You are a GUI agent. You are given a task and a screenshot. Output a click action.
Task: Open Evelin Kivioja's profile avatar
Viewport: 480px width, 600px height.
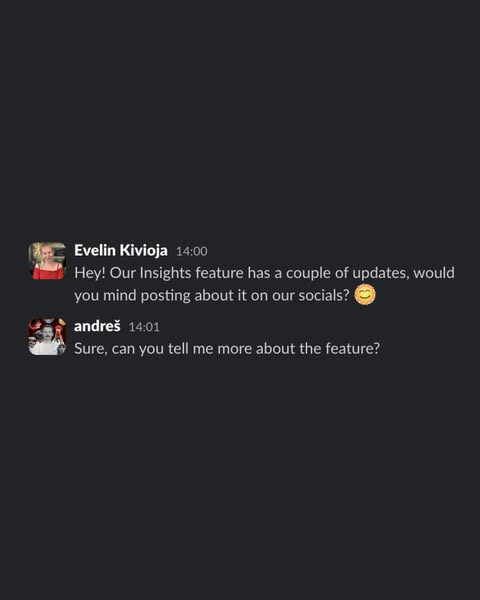coord(47,261)
